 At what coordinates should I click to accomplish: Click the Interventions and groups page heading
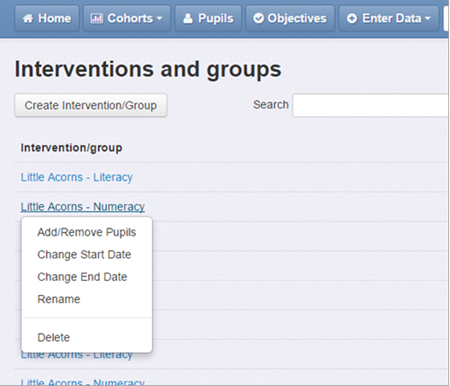click(x=148, y=70)
